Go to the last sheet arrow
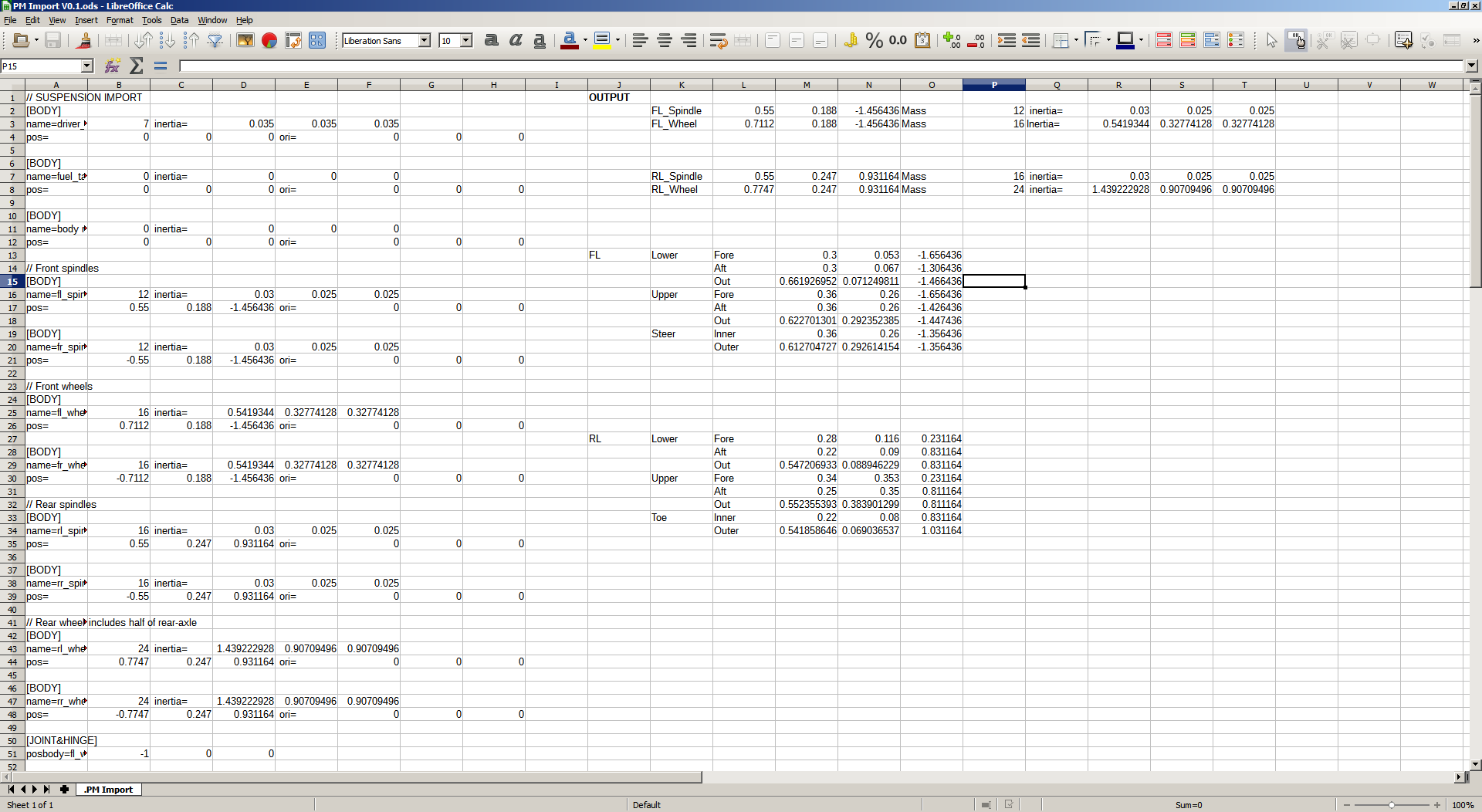This screenshot has width=1482, height=812. click(x=47, y=790)
